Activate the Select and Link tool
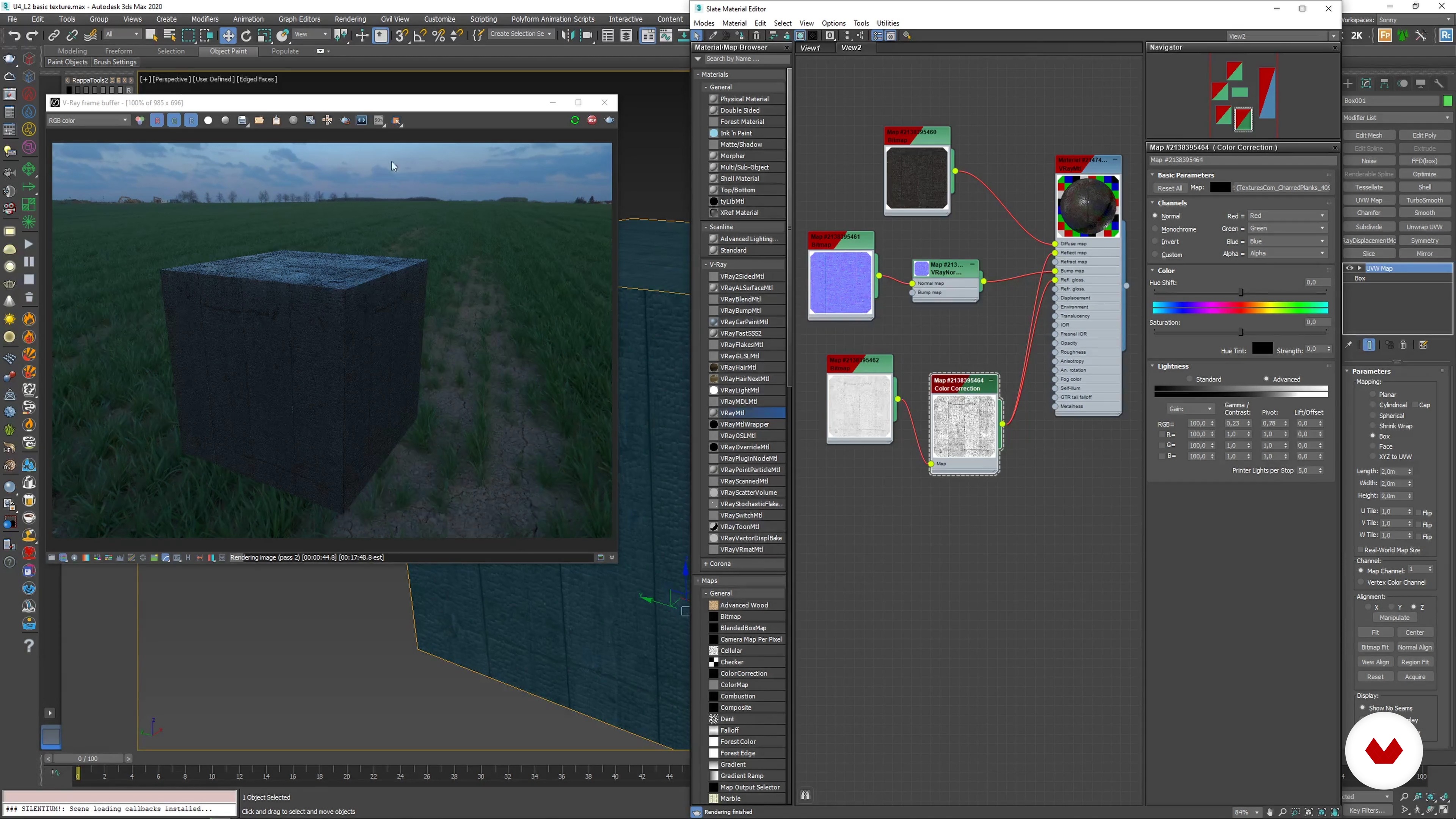 (x=54, y=36)
